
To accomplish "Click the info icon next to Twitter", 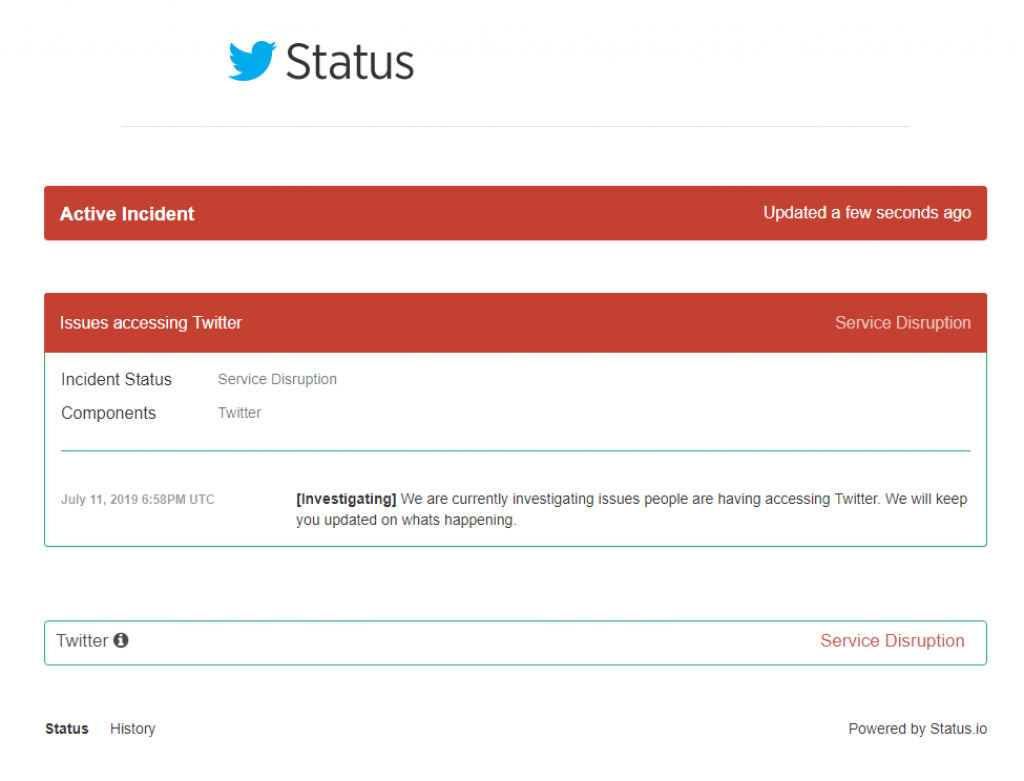I will [121, 641].
